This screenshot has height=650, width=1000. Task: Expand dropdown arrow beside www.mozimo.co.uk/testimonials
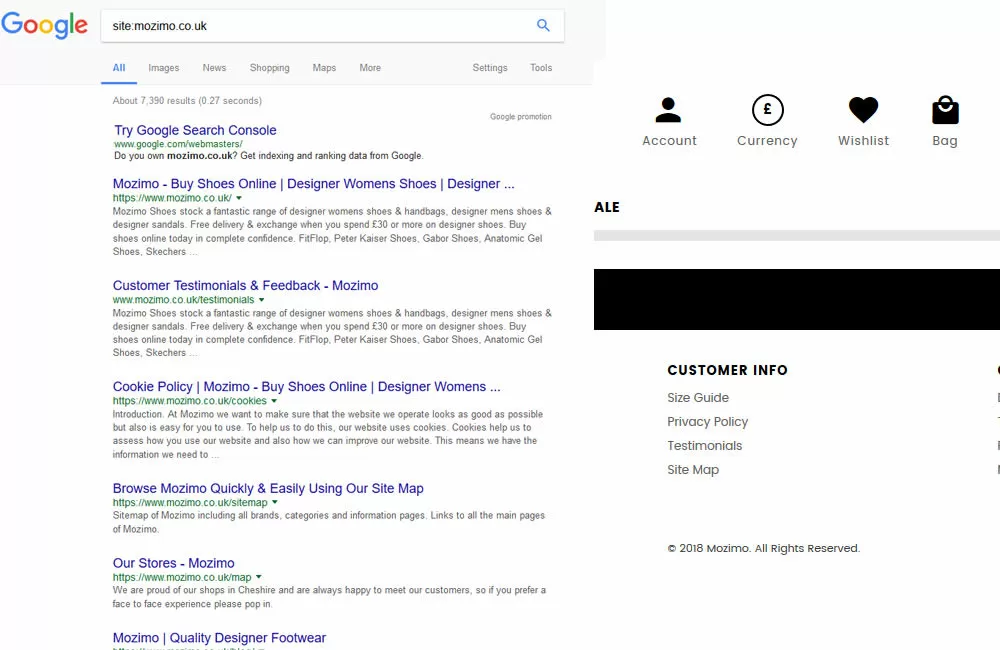(x=262, y=300)
